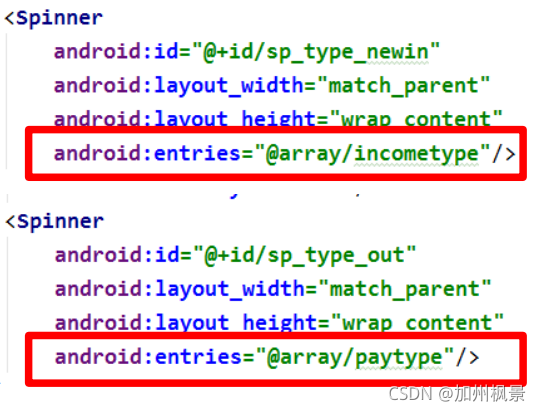Select the @+id/sp_type_newin id value
This screenshot has width=541, height=411.
(316, 52)
